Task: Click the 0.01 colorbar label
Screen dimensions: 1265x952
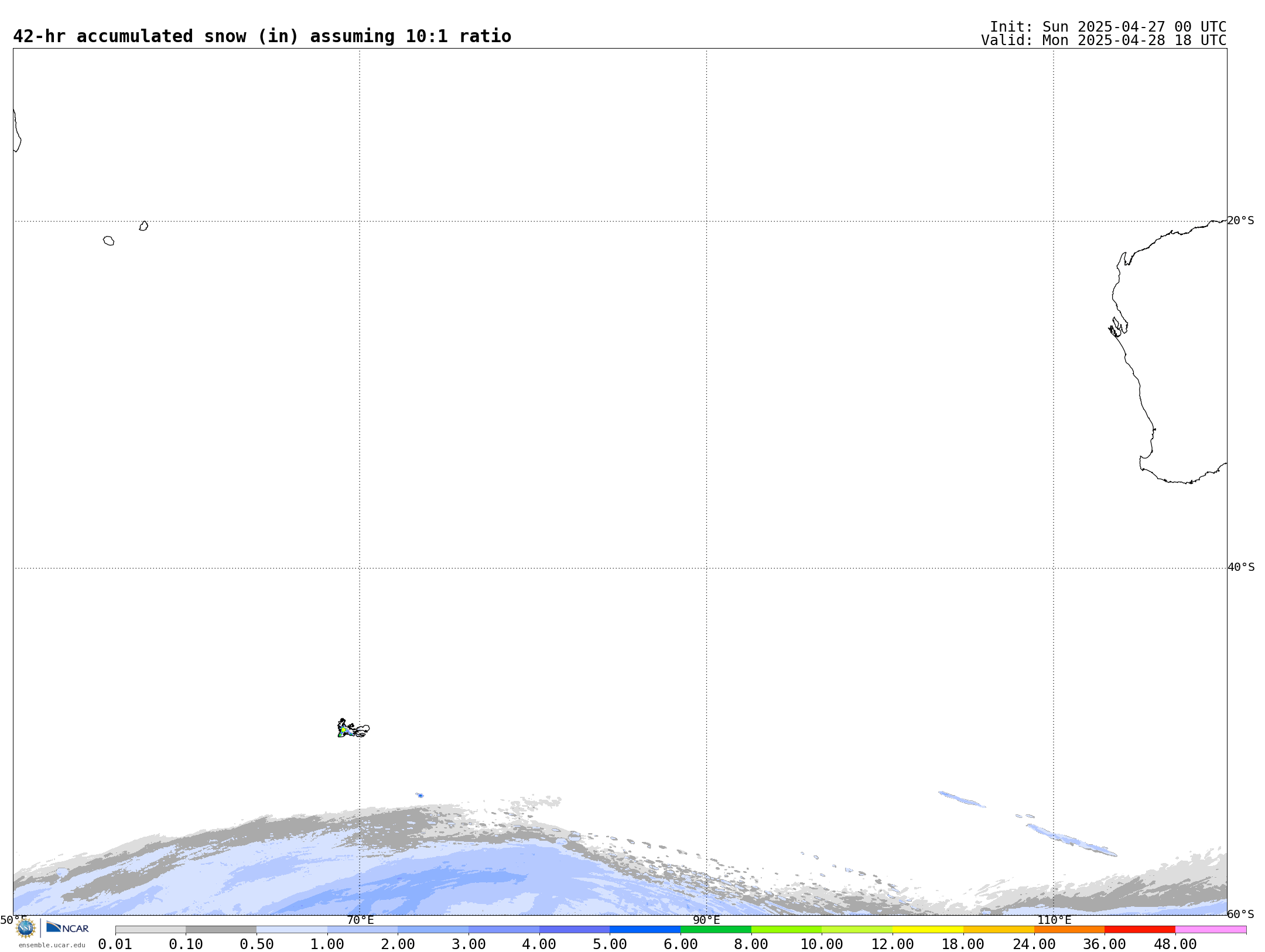Action: click(x=115, y=944)
